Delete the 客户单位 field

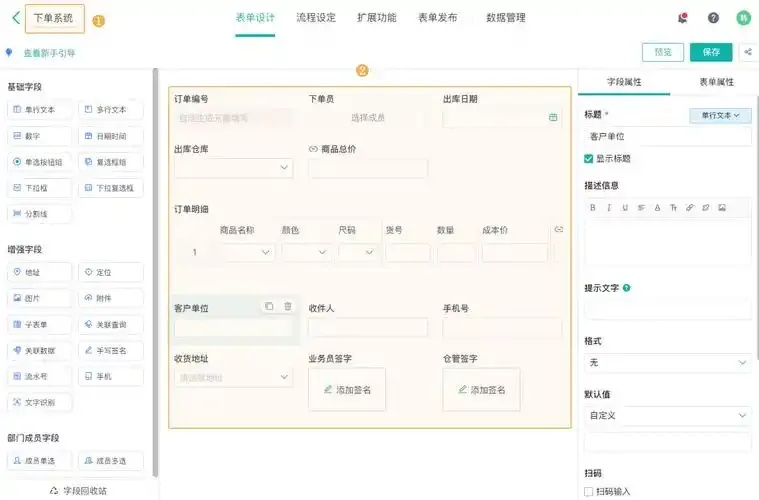288,306
